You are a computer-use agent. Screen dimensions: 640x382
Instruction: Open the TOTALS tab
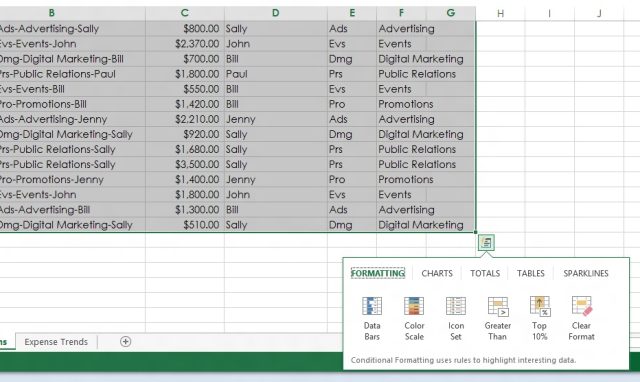click(485, 273)
